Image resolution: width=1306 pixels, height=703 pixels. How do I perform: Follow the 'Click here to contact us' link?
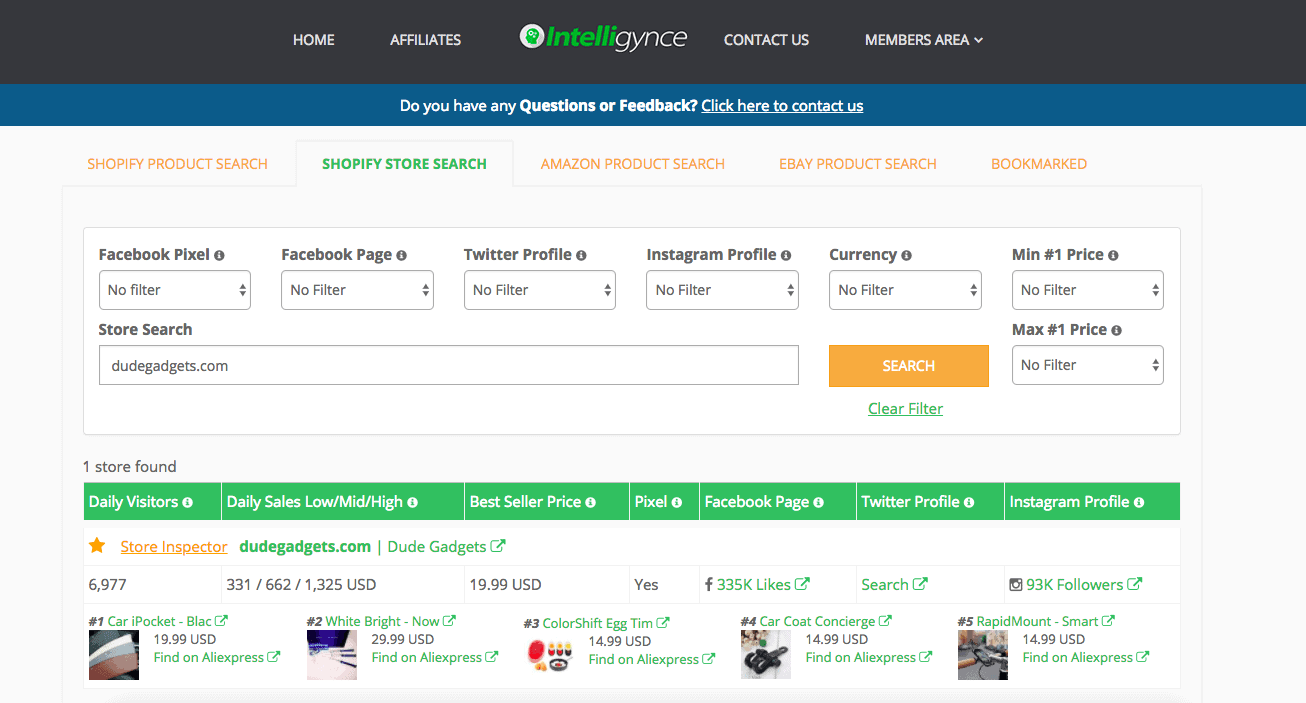pos(782,106)
